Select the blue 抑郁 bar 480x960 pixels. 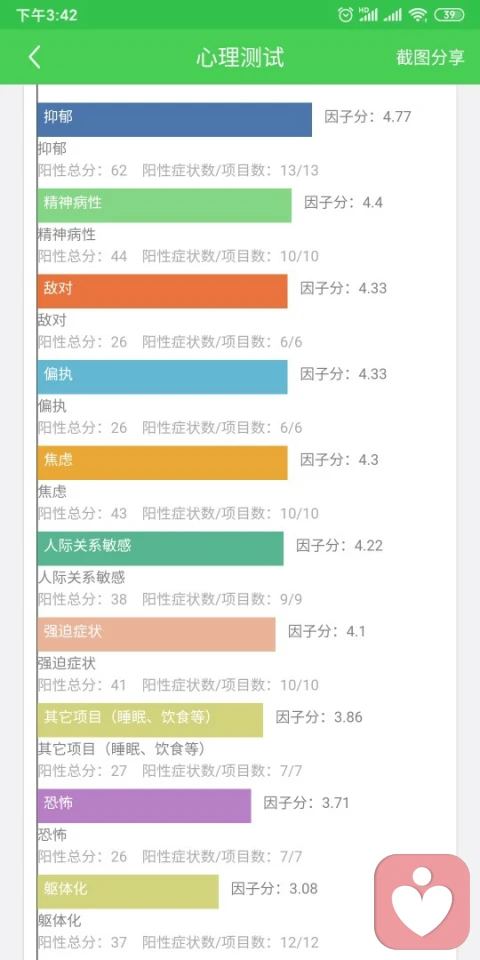[174, 119]
